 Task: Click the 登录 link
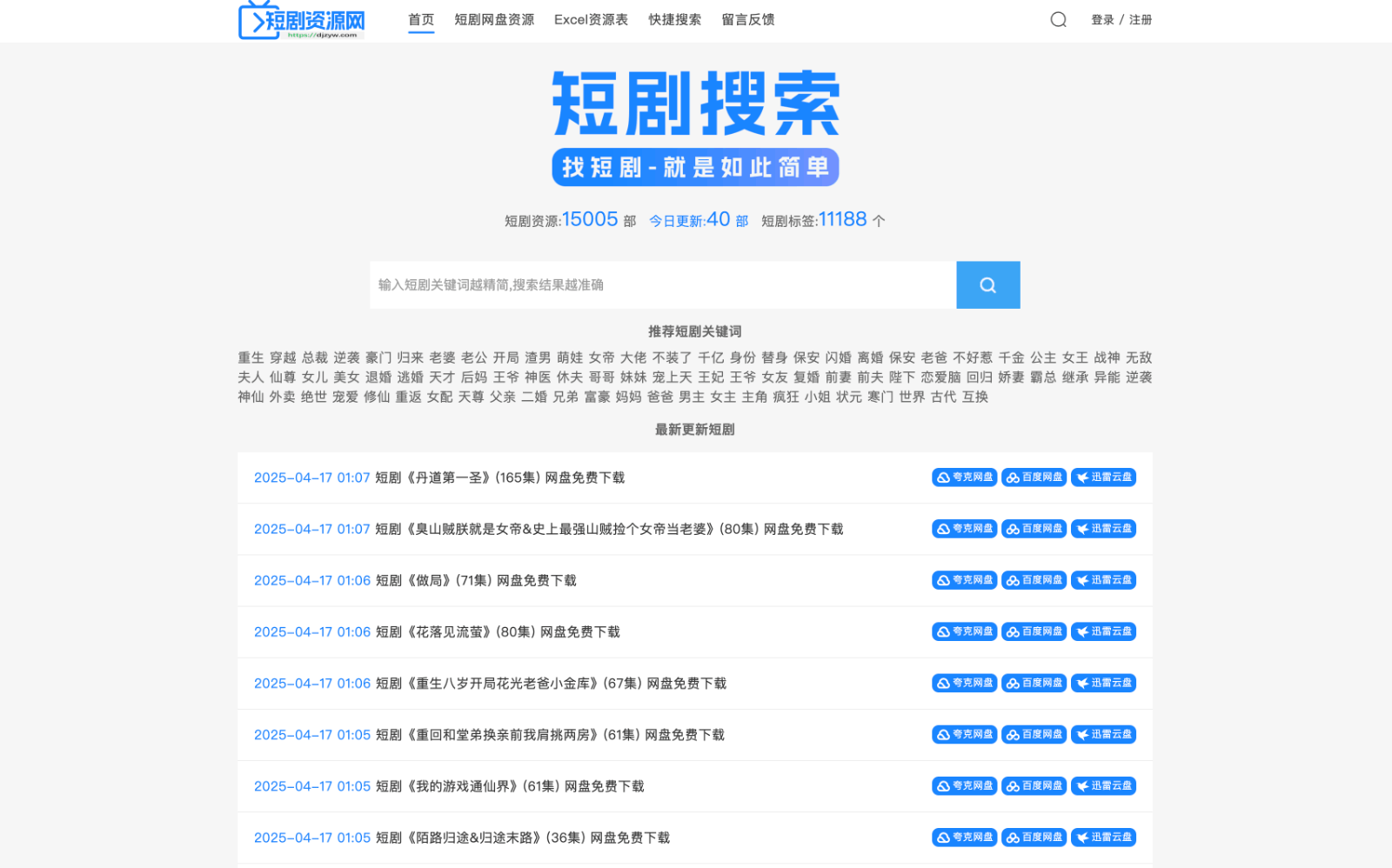point(1102,19)
